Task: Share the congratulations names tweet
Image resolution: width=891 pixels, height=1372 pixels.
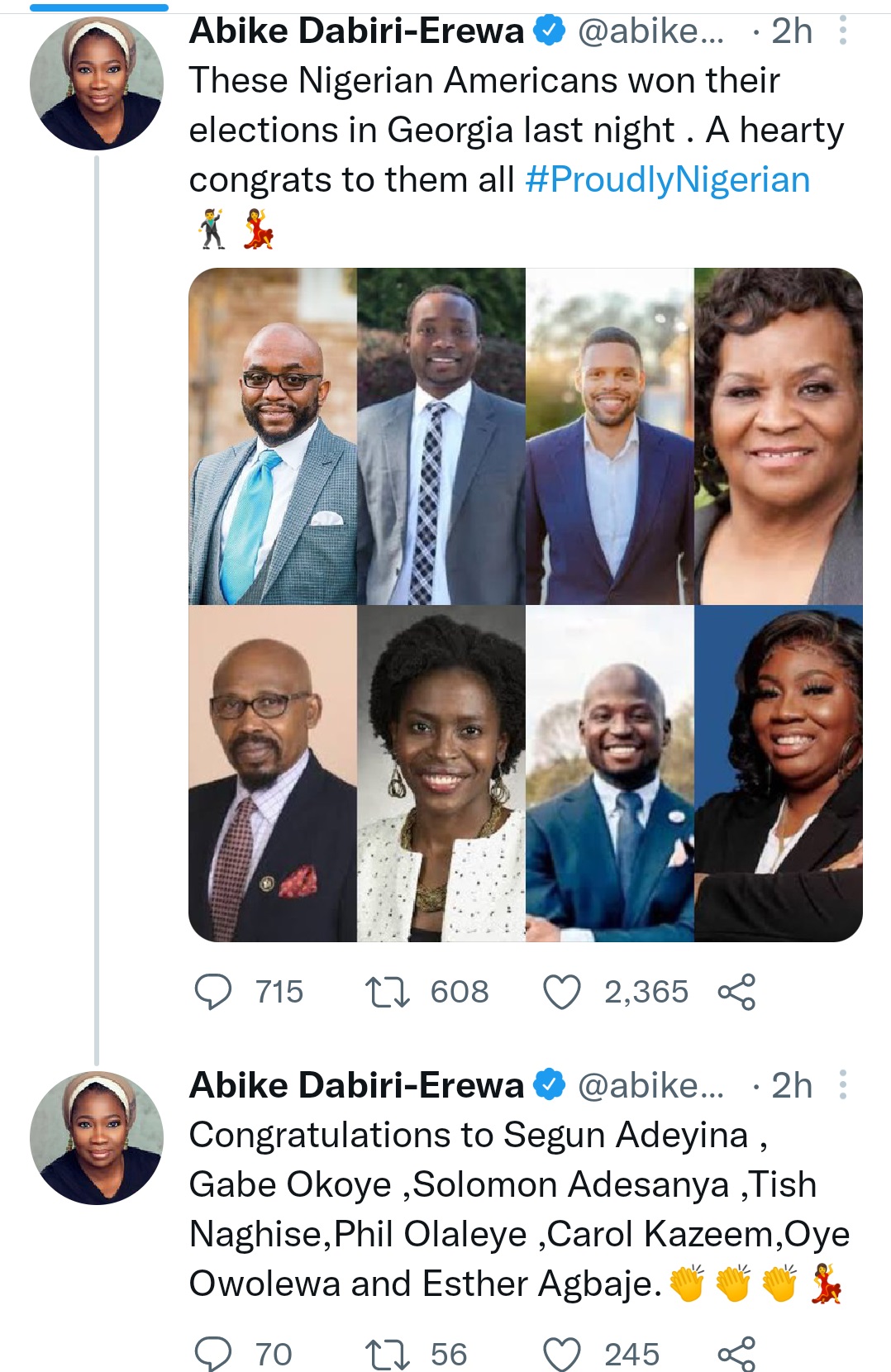Action: (x=736, y=1354)
